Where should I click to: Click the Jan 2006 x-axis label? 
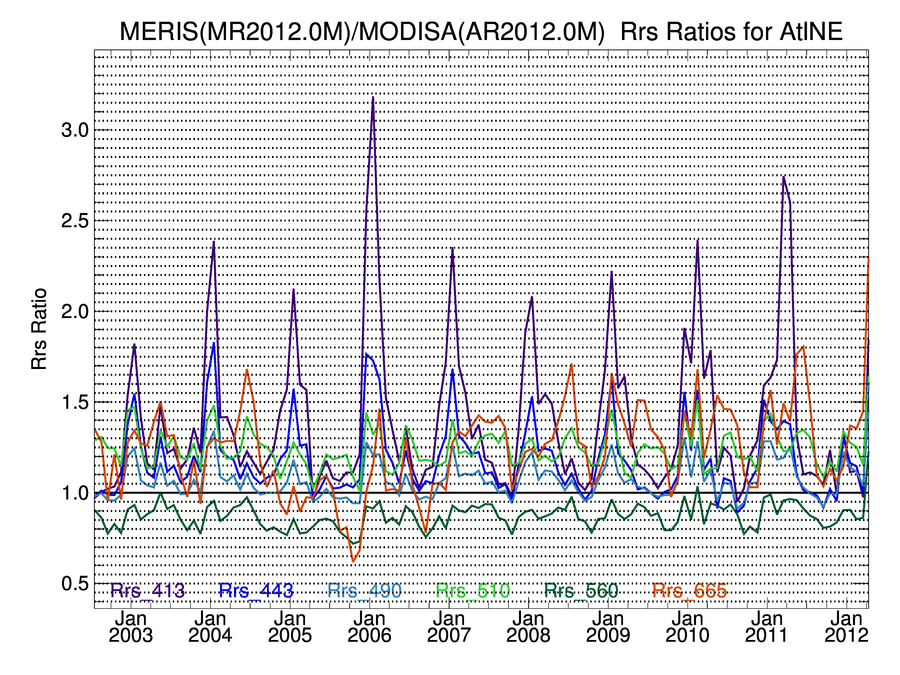pyautogui.click(x=369, y=627)
